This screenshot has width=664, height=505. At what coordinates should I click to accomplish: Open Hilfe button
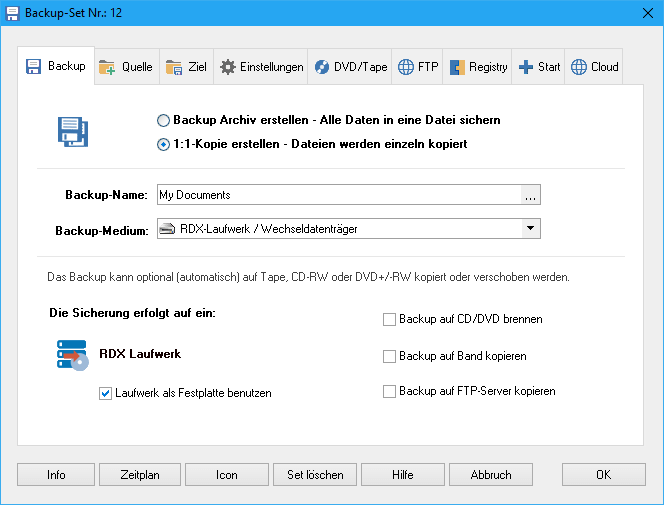tap(403, 475)
